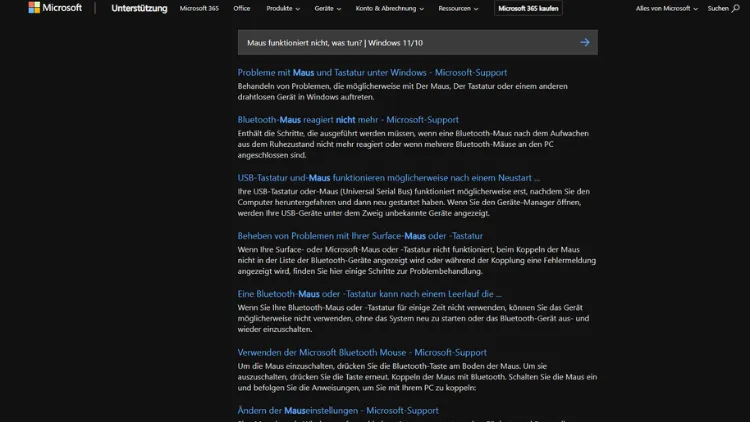Open Ändern der Mauseinstellungen result
The image size is (750, 422).
click(x=338, y=411)
